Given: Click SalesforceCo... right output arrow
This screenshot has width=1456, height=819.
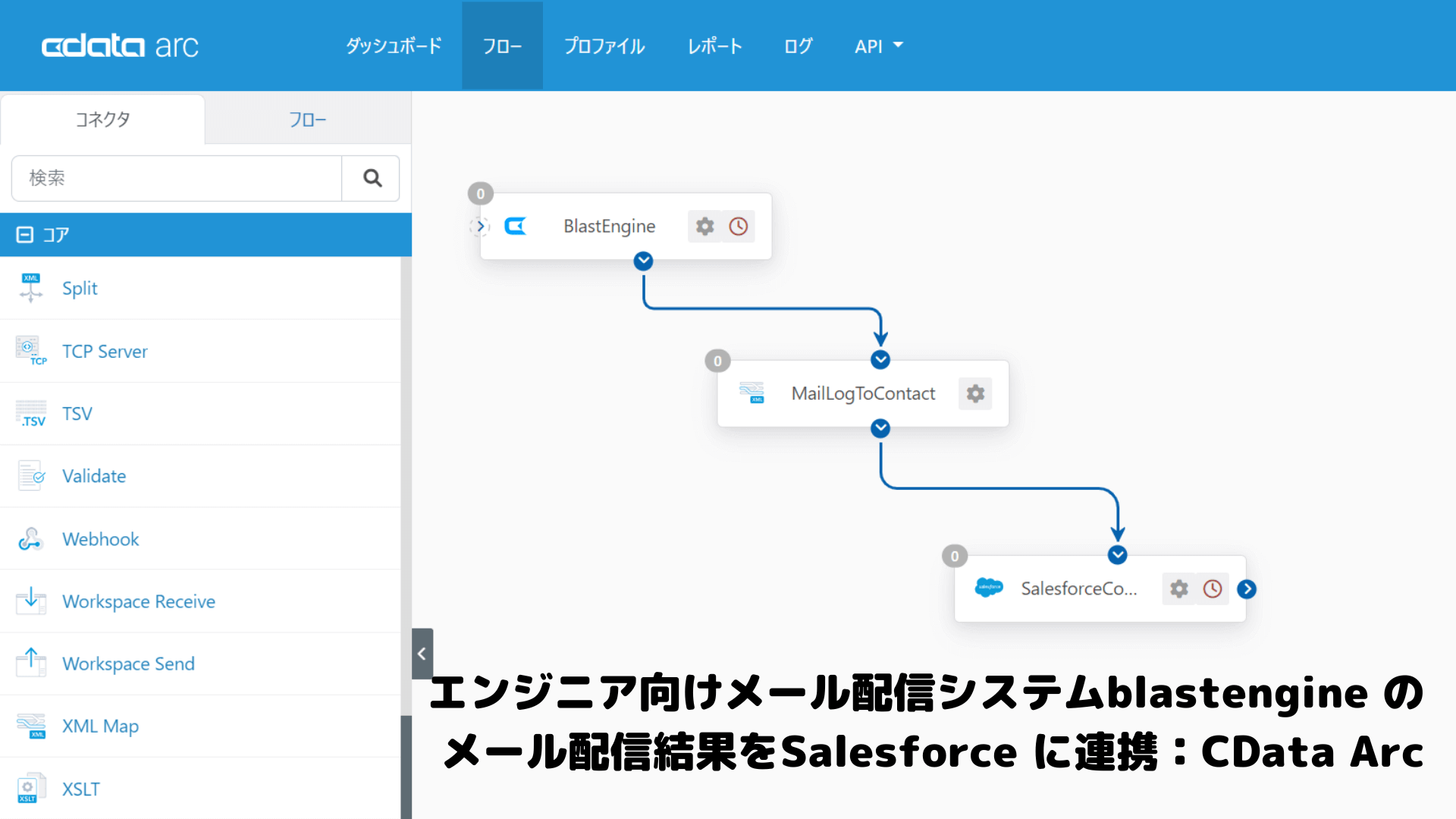Looking at the screenshot, I should pyautogui.click(x=1247, y=588).
